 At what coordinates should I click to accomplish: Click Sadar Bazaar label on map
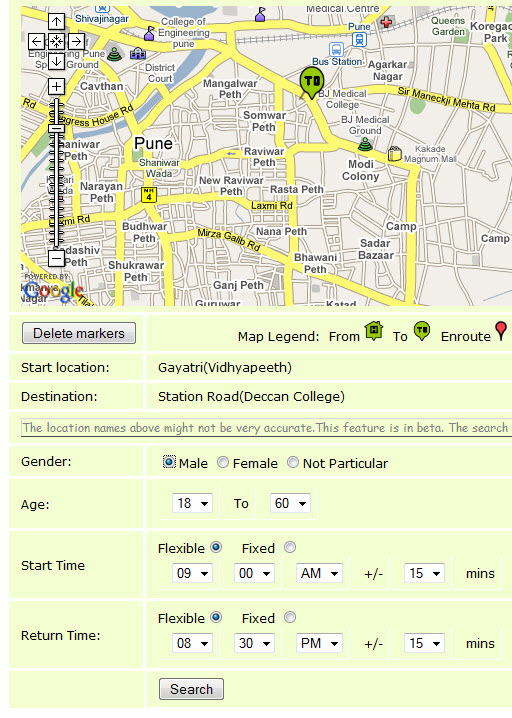click(376, 250)
